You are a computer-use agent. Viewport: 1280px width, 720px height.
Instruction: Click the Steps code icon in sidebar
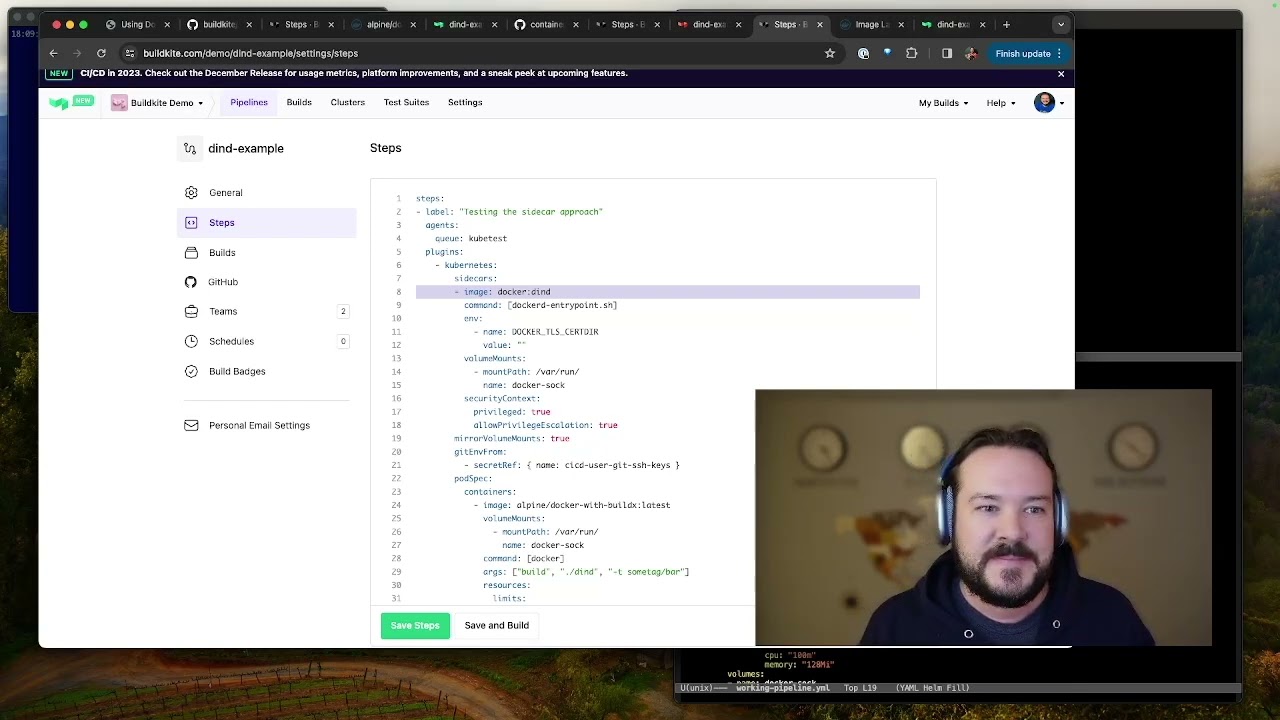(191, 222)
